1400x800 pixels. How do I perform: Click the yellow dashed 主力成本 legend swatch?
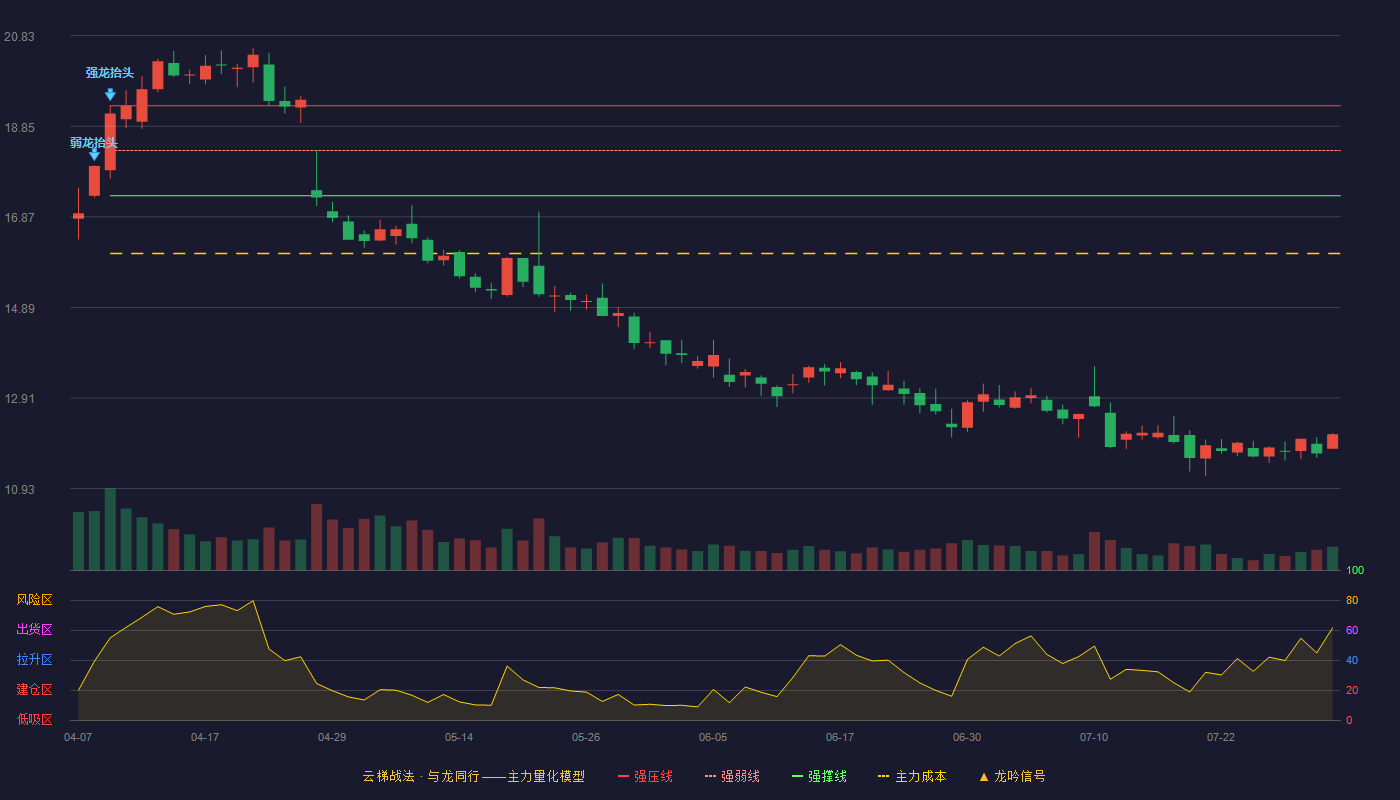coord(883,776)
